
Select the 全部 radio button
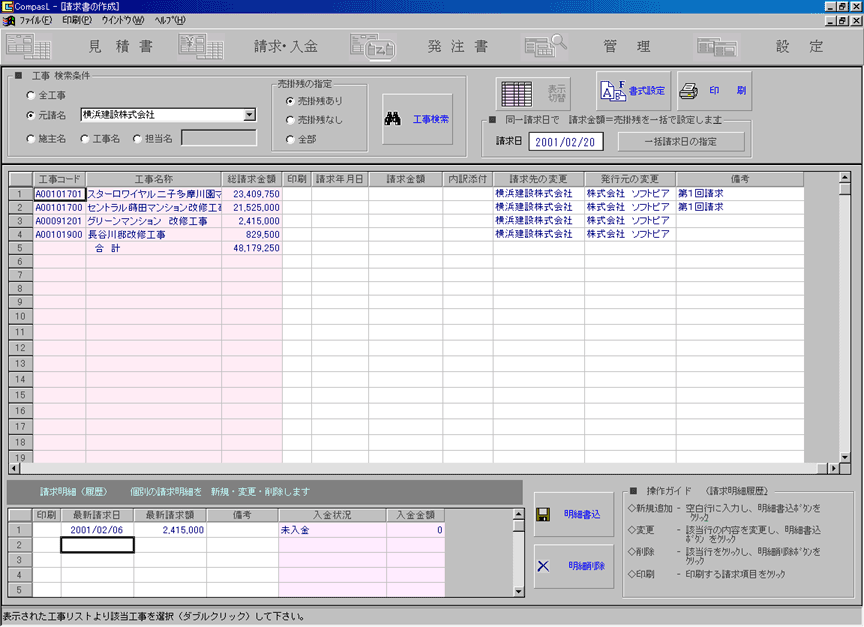coord(290,139)
